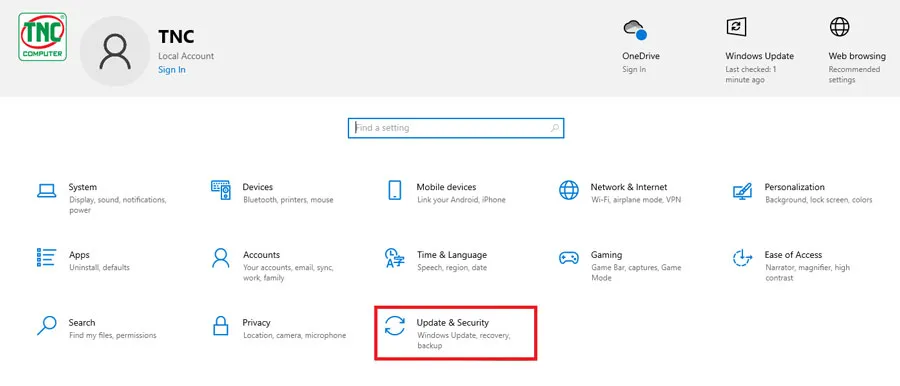
Task: Click 'Speech, region, date' description
Action: (452, 268)
